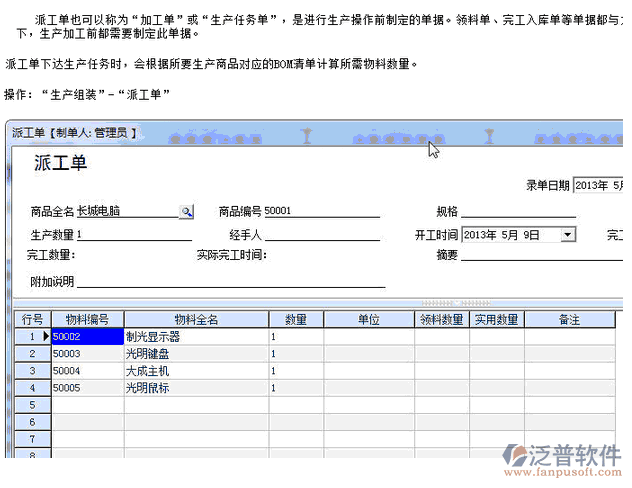Click the 录单日期 date field

[x=598, y=185]
